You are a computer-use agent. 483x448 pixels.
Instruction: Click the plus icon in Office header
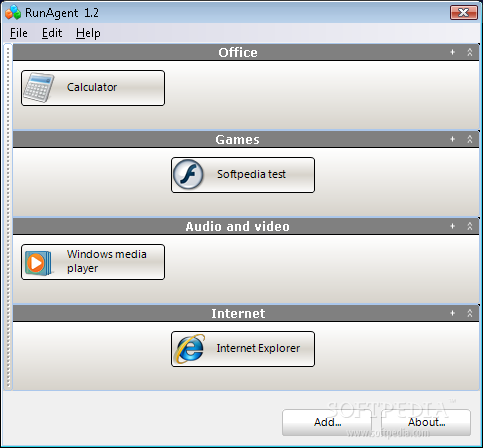click(x=452, y=52)
